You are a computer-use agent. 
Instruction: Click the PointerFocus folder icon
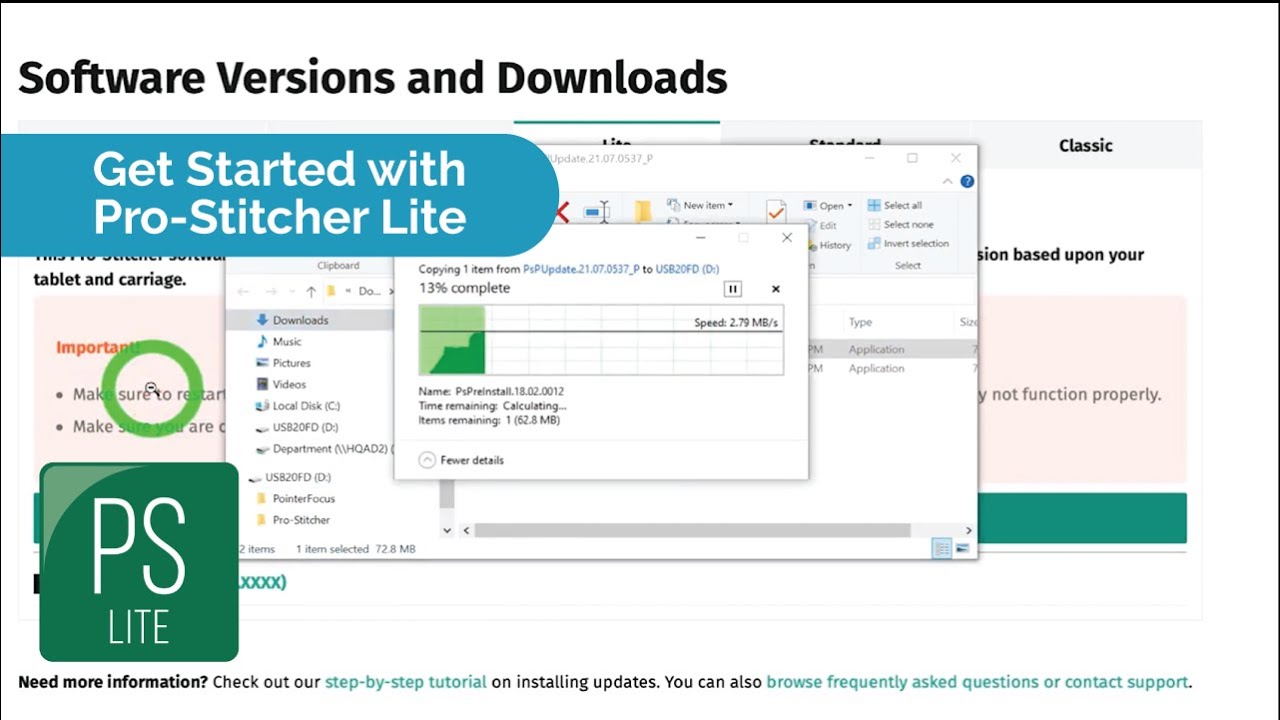click(262, 498)
